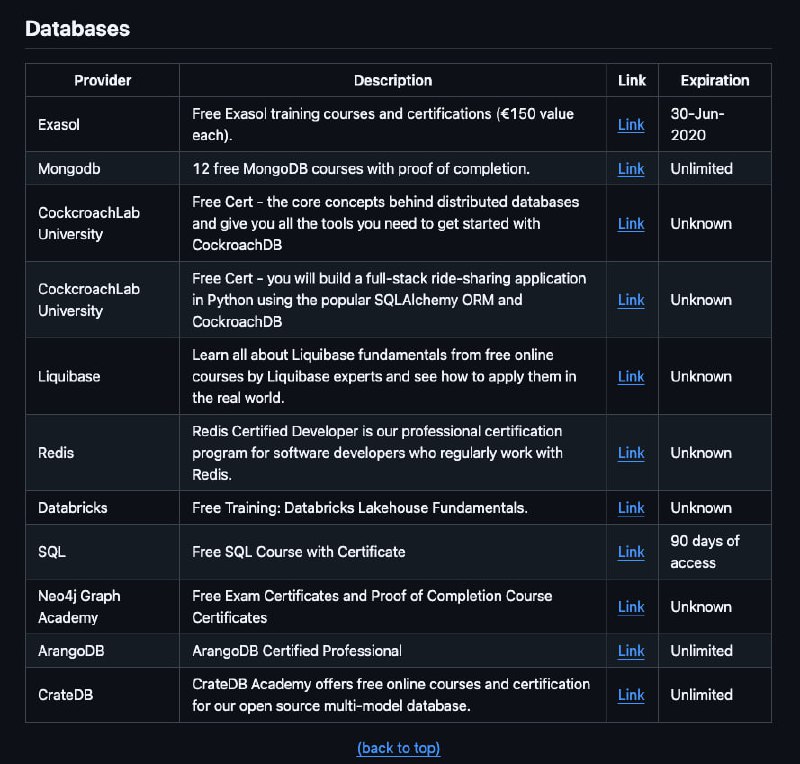Click the Expiration column header
The width and height of the screenshot is (800, 764).
pos(714,80)
